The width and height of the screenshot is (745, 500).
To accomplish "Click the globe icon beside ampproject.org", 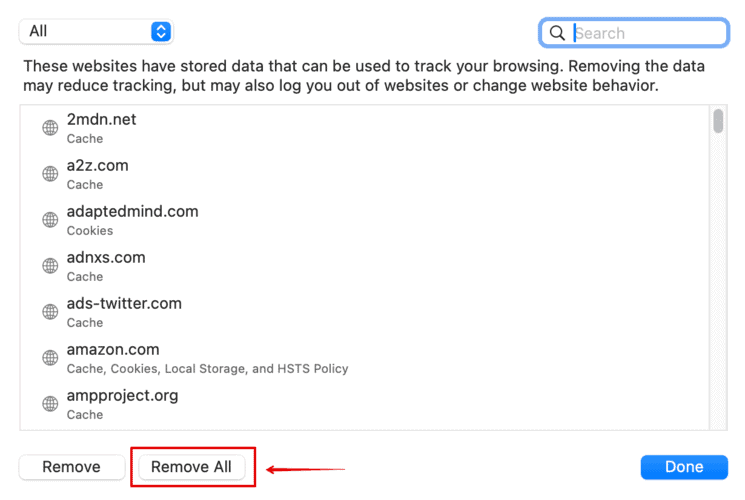I will point(50,404).
